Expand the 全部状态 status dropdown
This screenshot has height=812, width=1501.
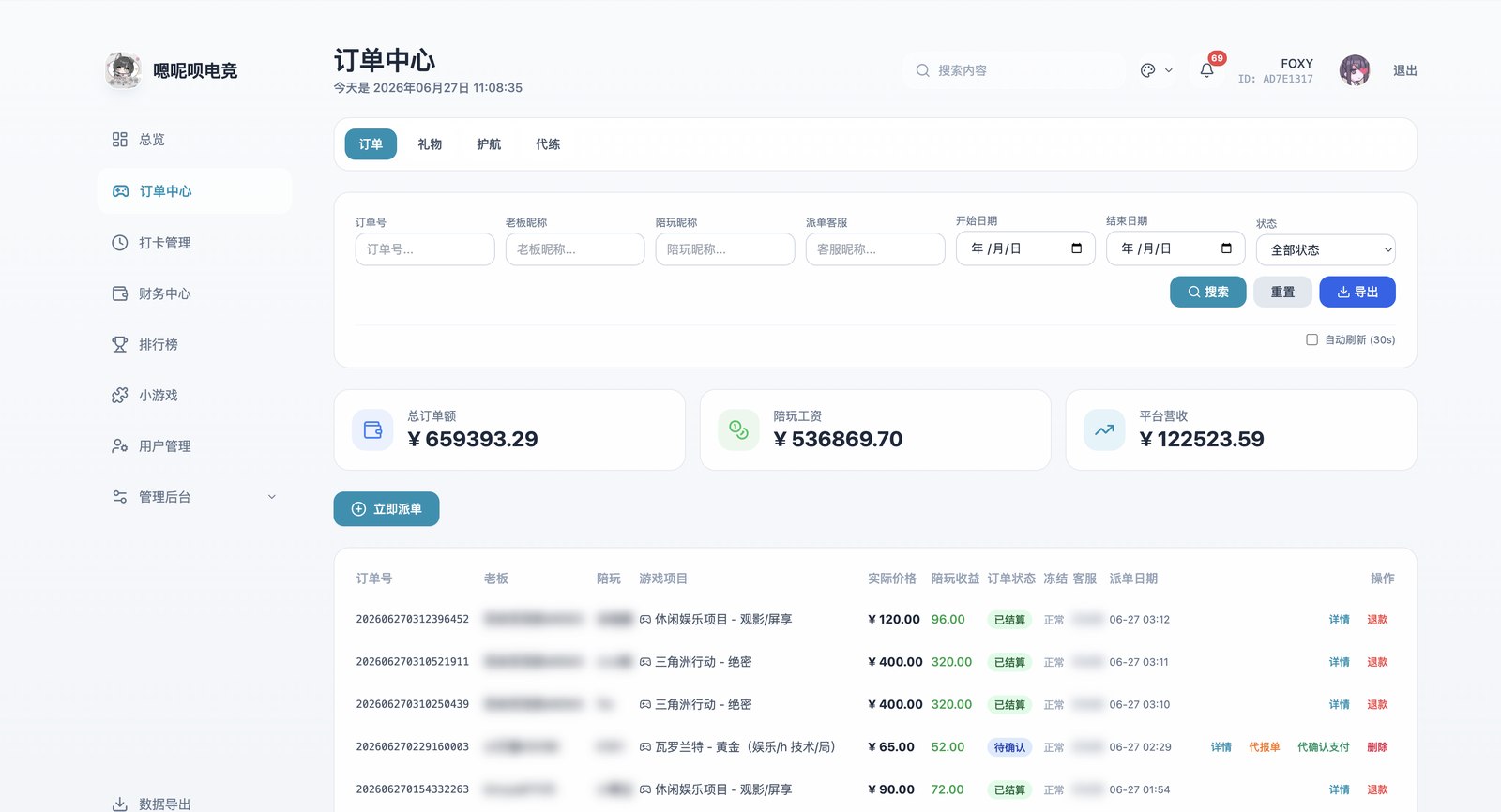(x=1326, y=250)
